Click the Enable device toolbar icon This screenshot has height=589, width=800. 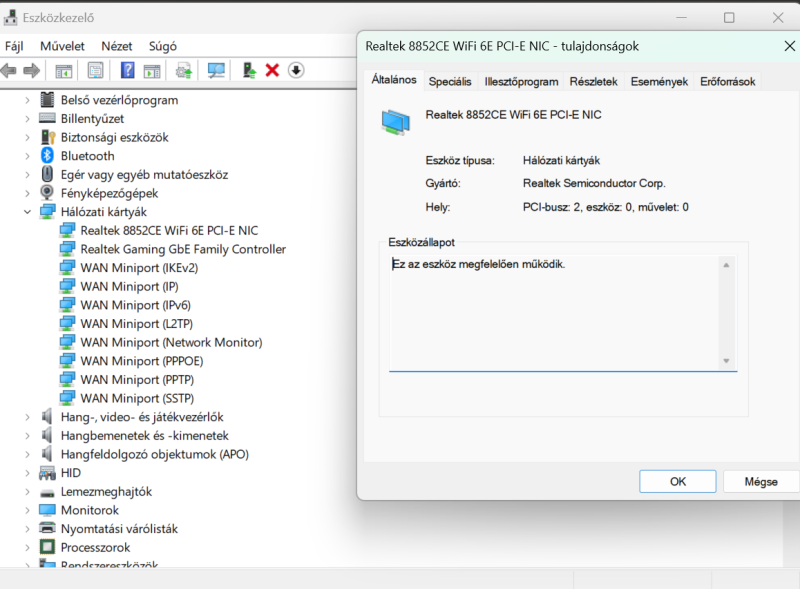(x=249, y=70)
